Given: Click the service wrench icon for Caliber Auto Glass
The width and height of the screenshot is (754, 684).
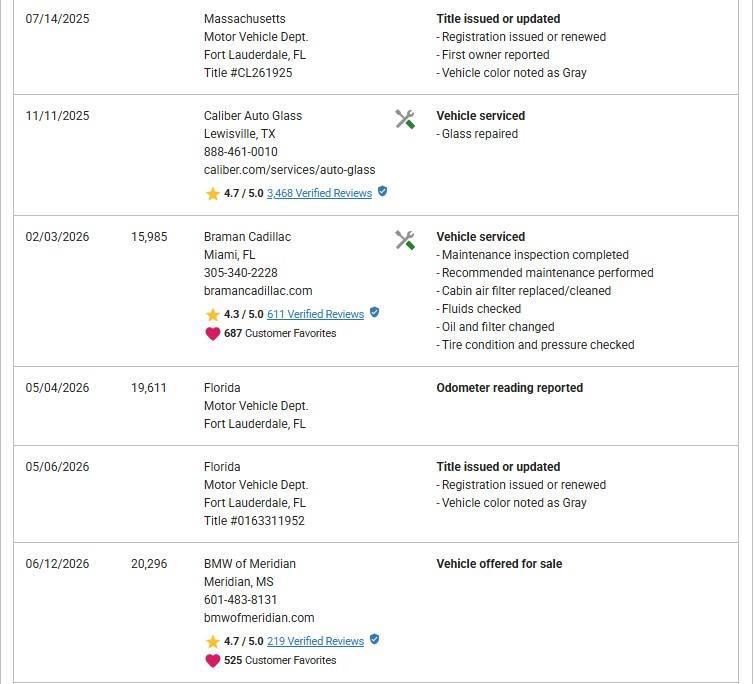Looking at the screenshot, I should click(405, 119).
